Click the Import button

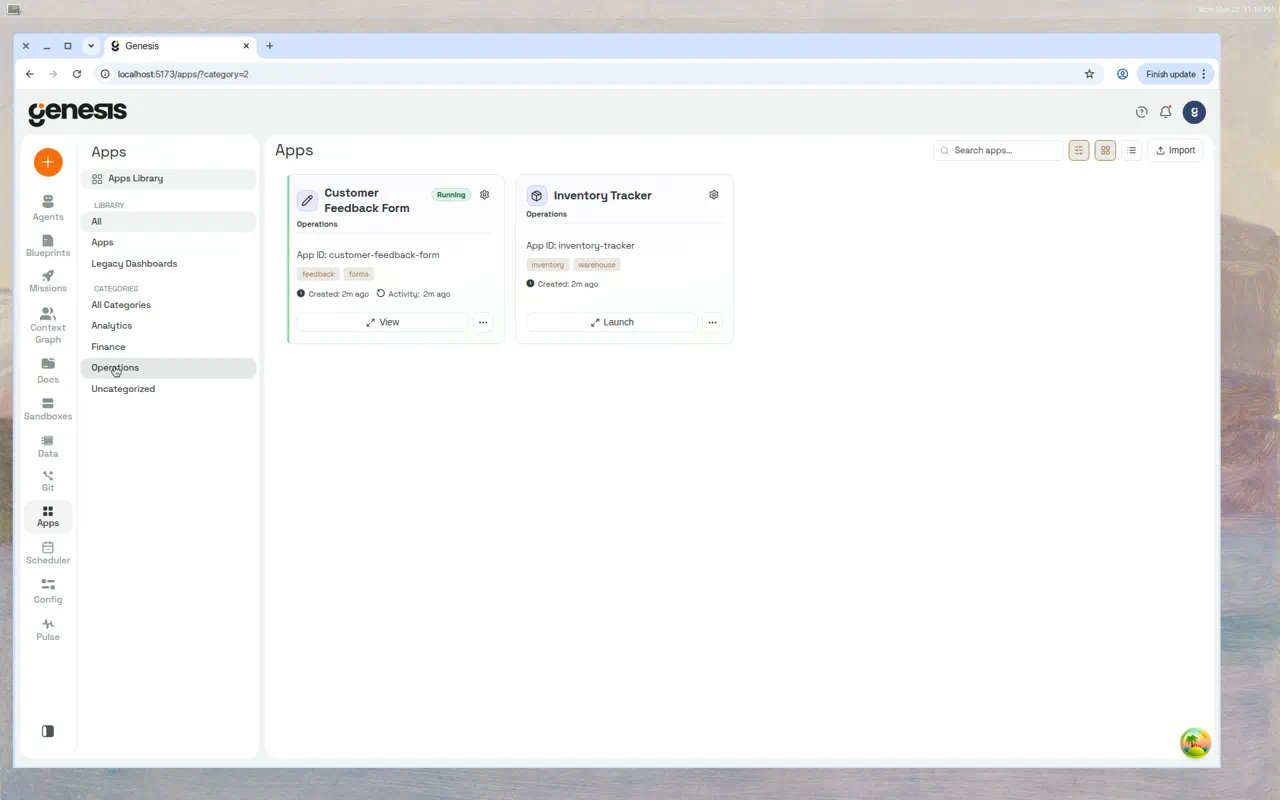click(x=1175, y=150)
